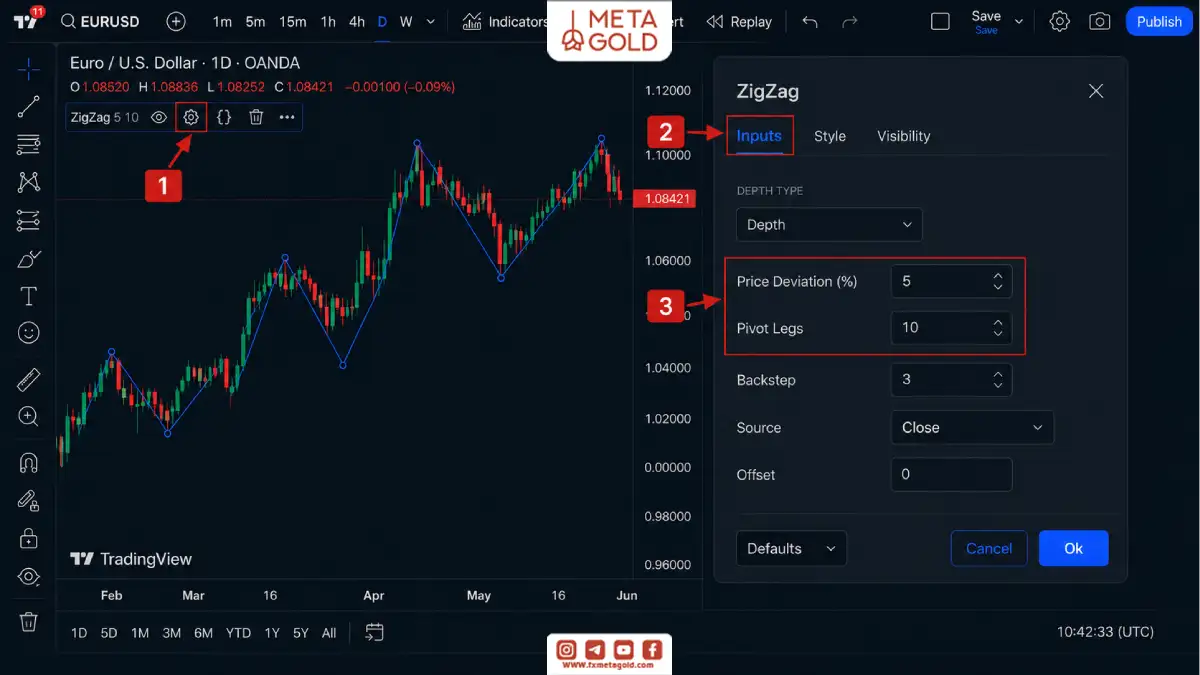Select the Text annotation tool
1200x675 pixels.
(x=29, y=296)
